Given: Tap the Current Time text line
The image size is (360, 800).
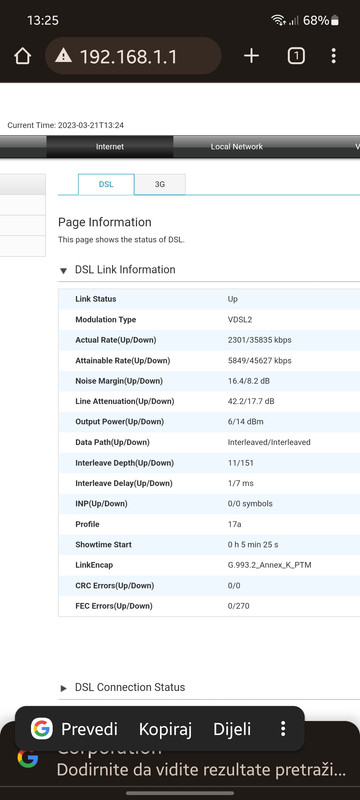Looking at the screenshot, I should click(x=66, y=125).
